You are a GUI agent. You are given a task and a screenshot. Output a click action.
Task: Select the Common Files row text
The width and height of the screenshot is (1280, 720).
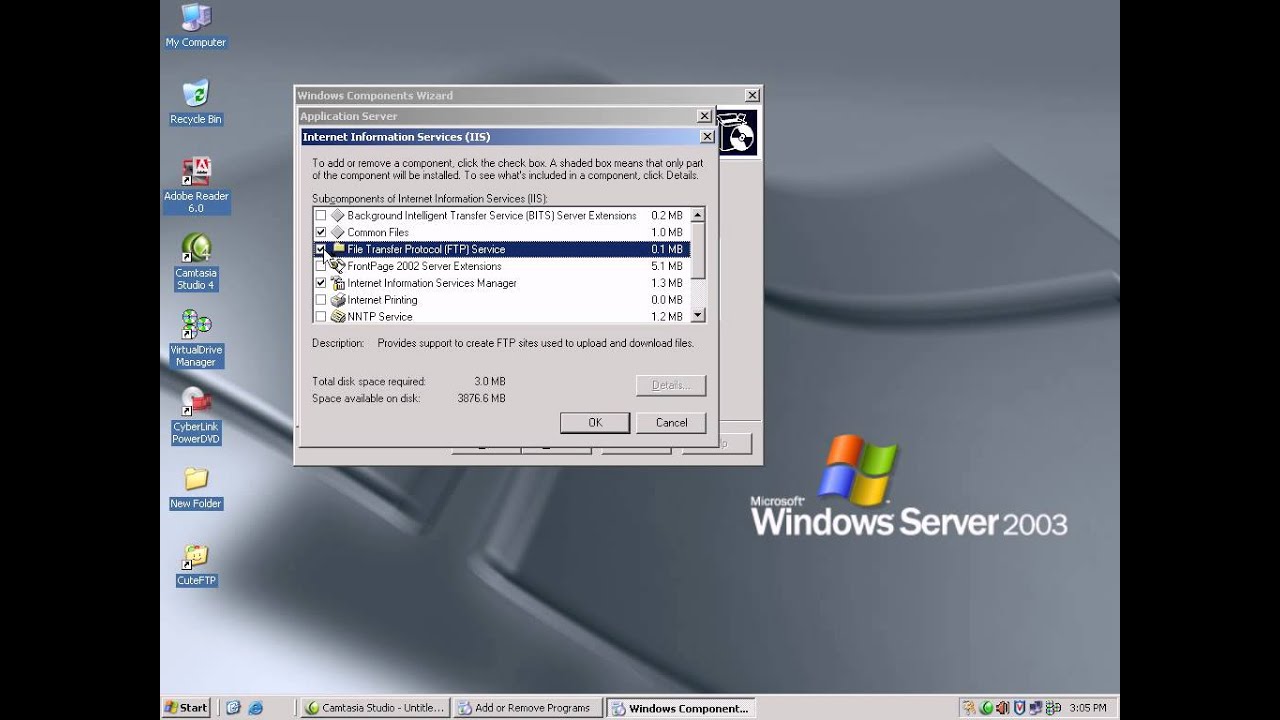(378, 232)
